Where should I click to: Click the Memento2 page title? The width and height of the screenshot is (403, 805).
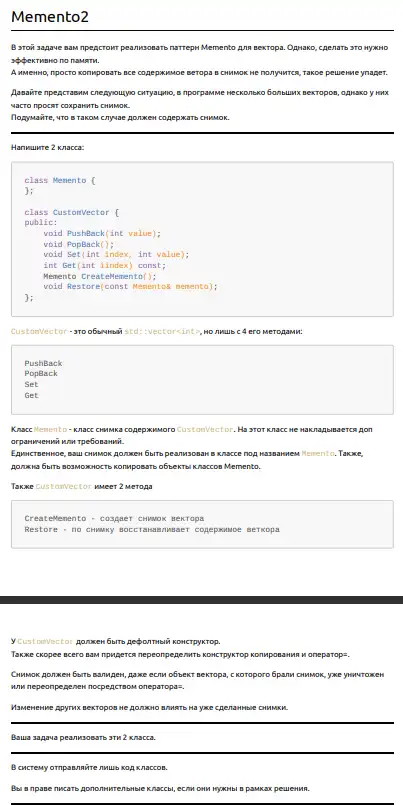(50, 16)
